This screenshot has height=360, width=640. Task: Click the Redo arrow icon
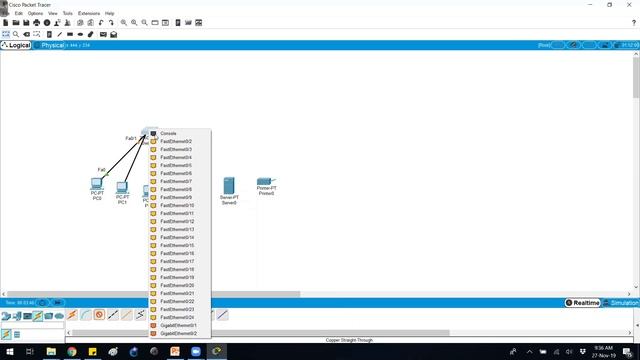point(111,23)
